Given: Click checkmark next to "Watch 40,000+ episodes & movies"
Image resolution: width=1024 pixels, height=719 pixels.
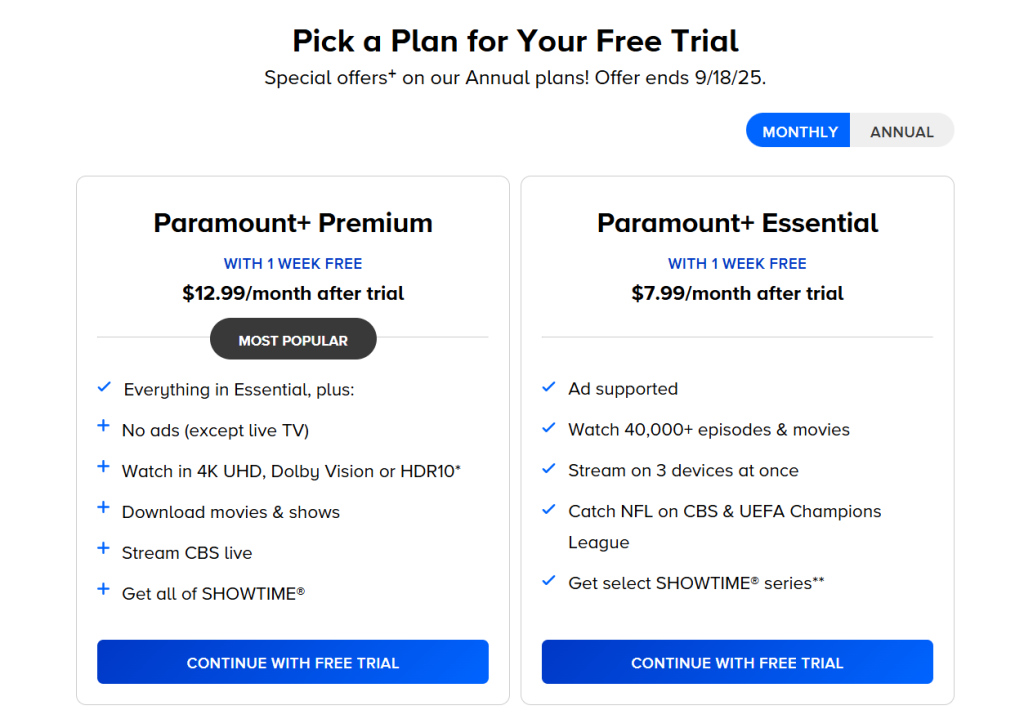Looking at the screenshot, I should [548, 429].
